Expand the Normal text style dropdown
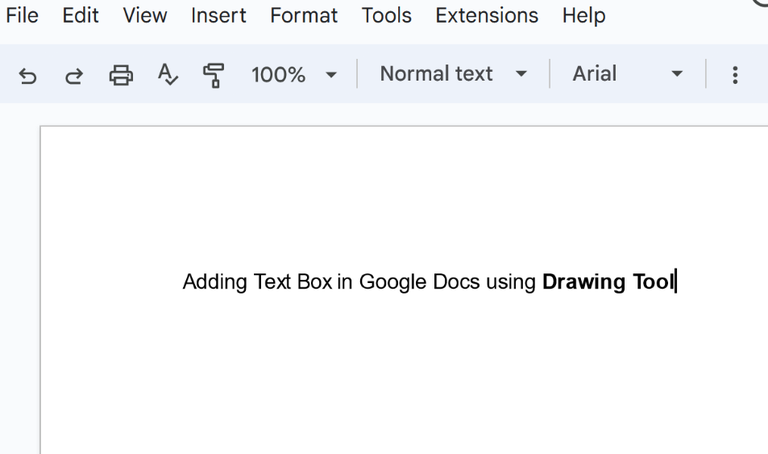The width and height of the screenshot is (768, 454). pyautogui.click(x=452, y=74)
